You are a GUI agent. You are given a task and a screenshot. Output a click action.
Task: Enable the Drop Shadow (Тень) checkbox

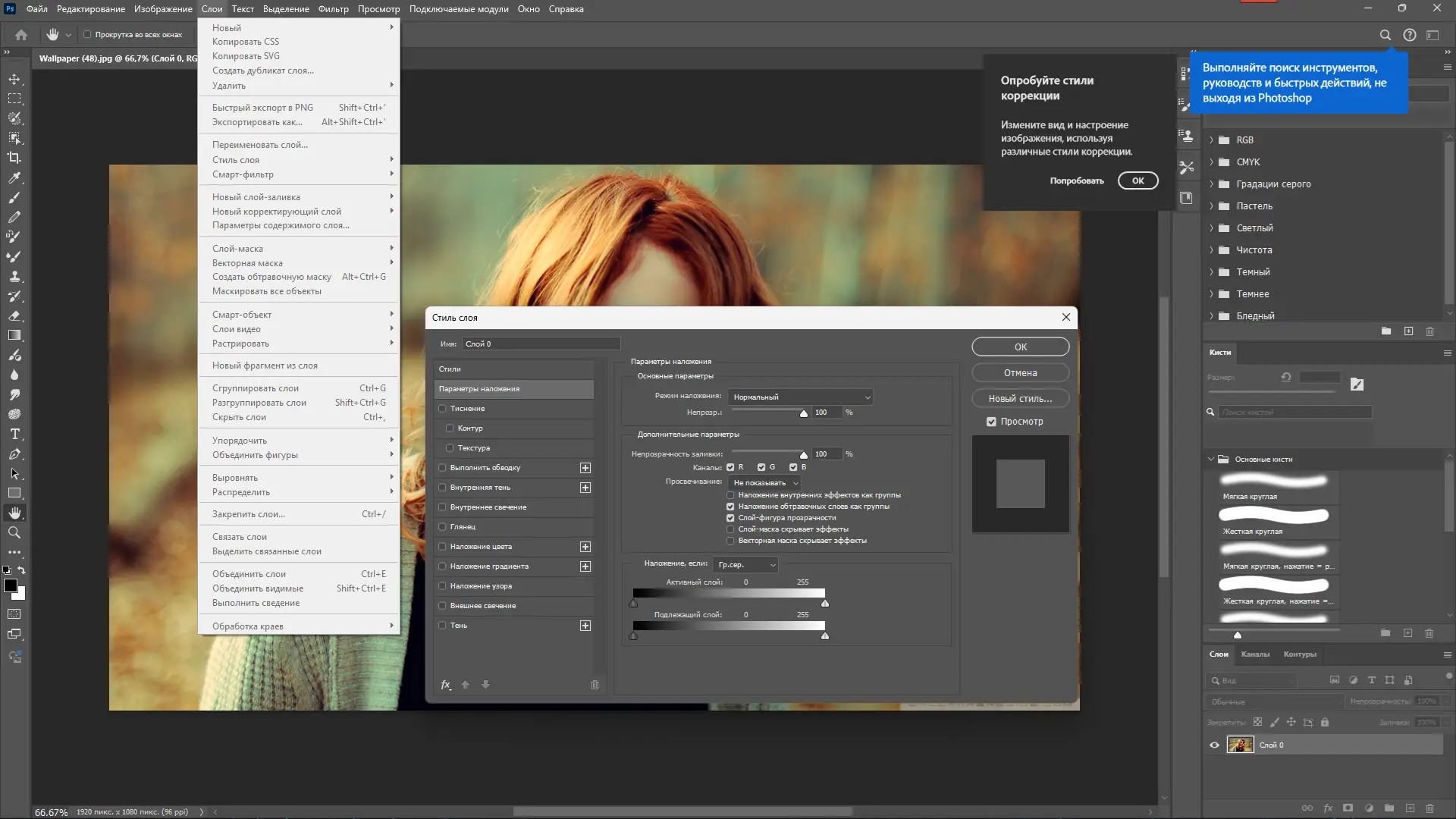pyautogui.click(x=442, y=626)
